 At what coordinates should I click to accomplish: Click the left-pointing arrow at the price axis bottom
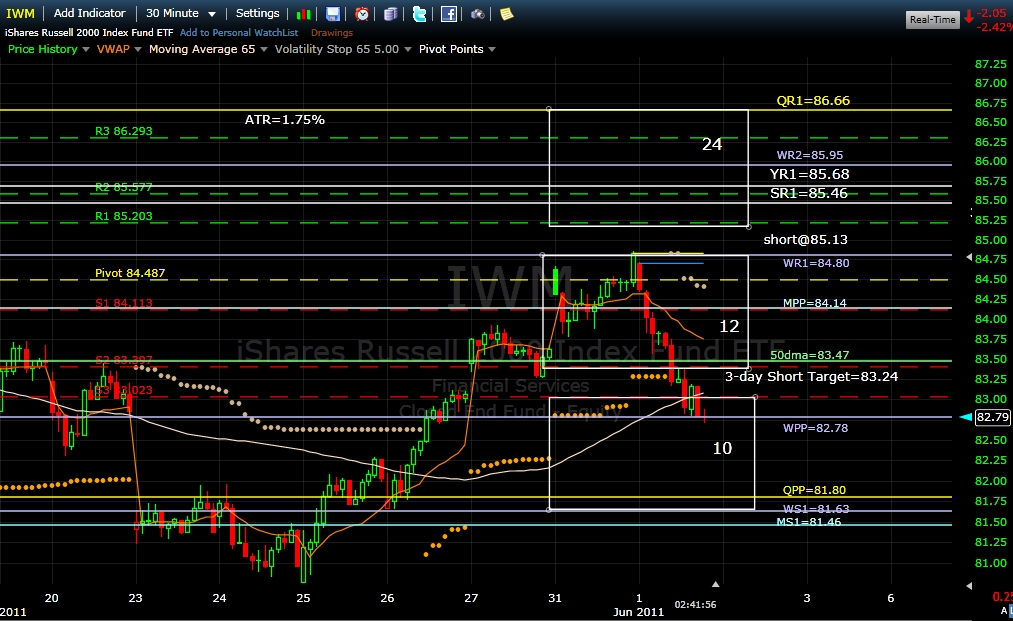click(x=969, y=585)
